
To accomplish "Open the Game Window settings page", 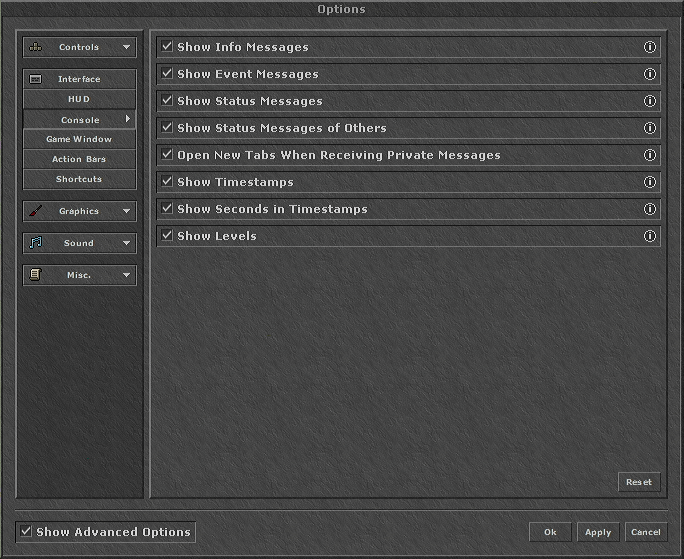I will [x=79, y=139].
